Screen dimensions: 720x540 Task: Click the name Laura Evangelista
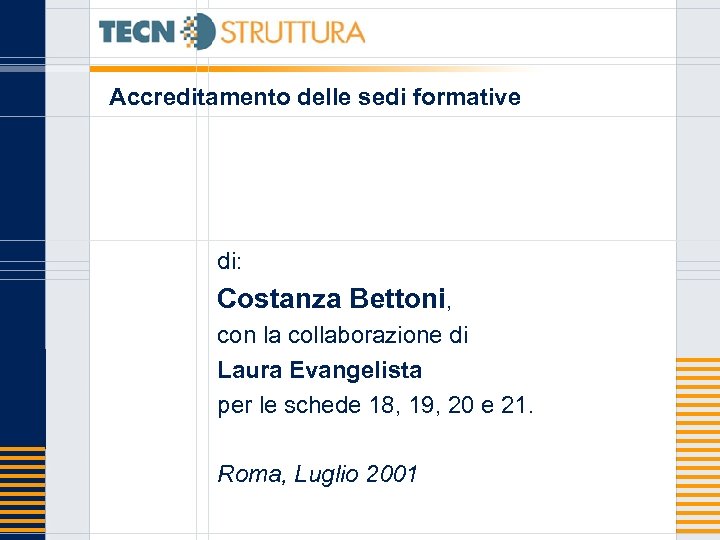[x=320, y=370]
